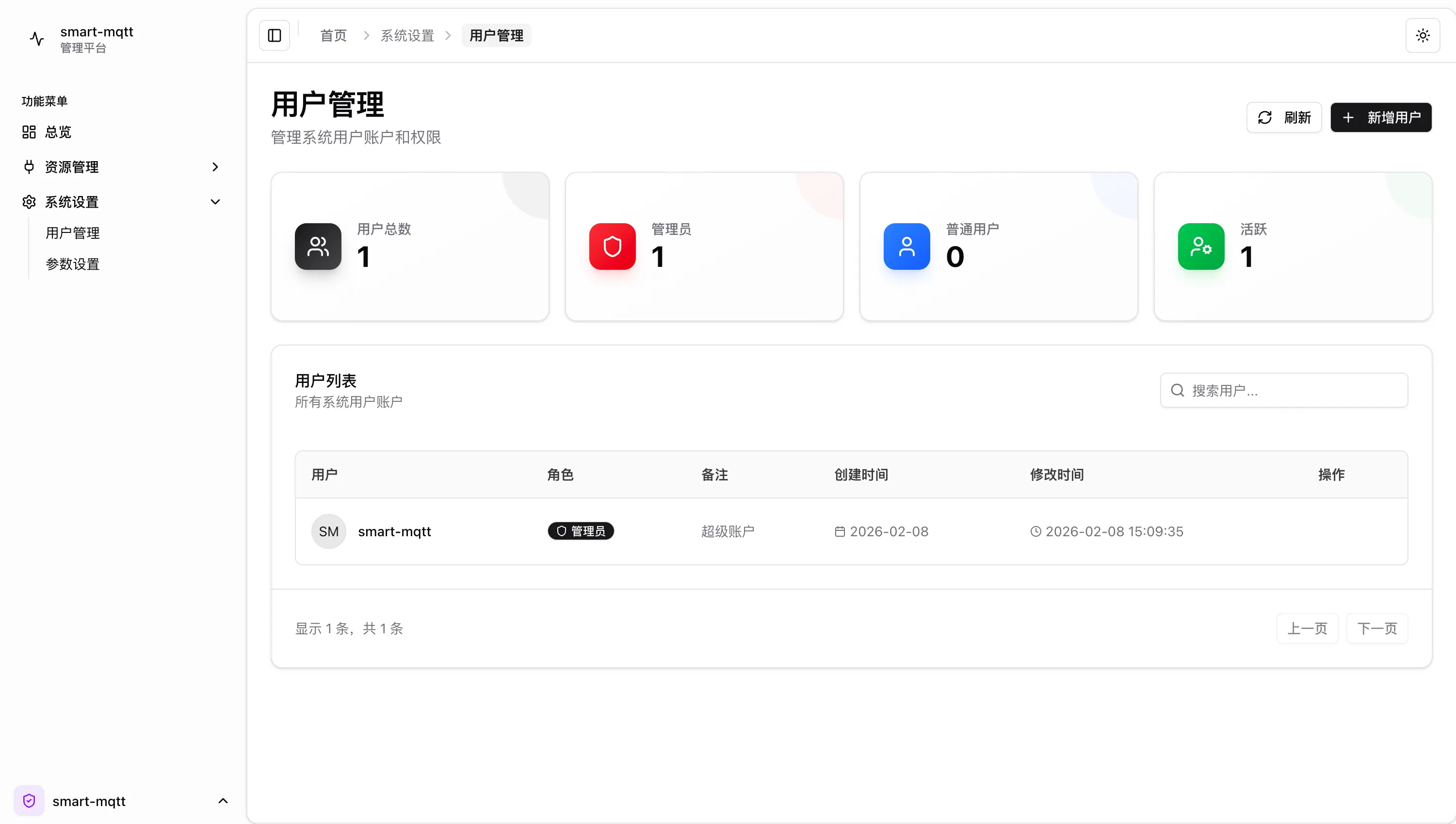Screen dimensions: 1456x824
Task: Select 参数设置 in the sidebar
Action: click(72, 264)
